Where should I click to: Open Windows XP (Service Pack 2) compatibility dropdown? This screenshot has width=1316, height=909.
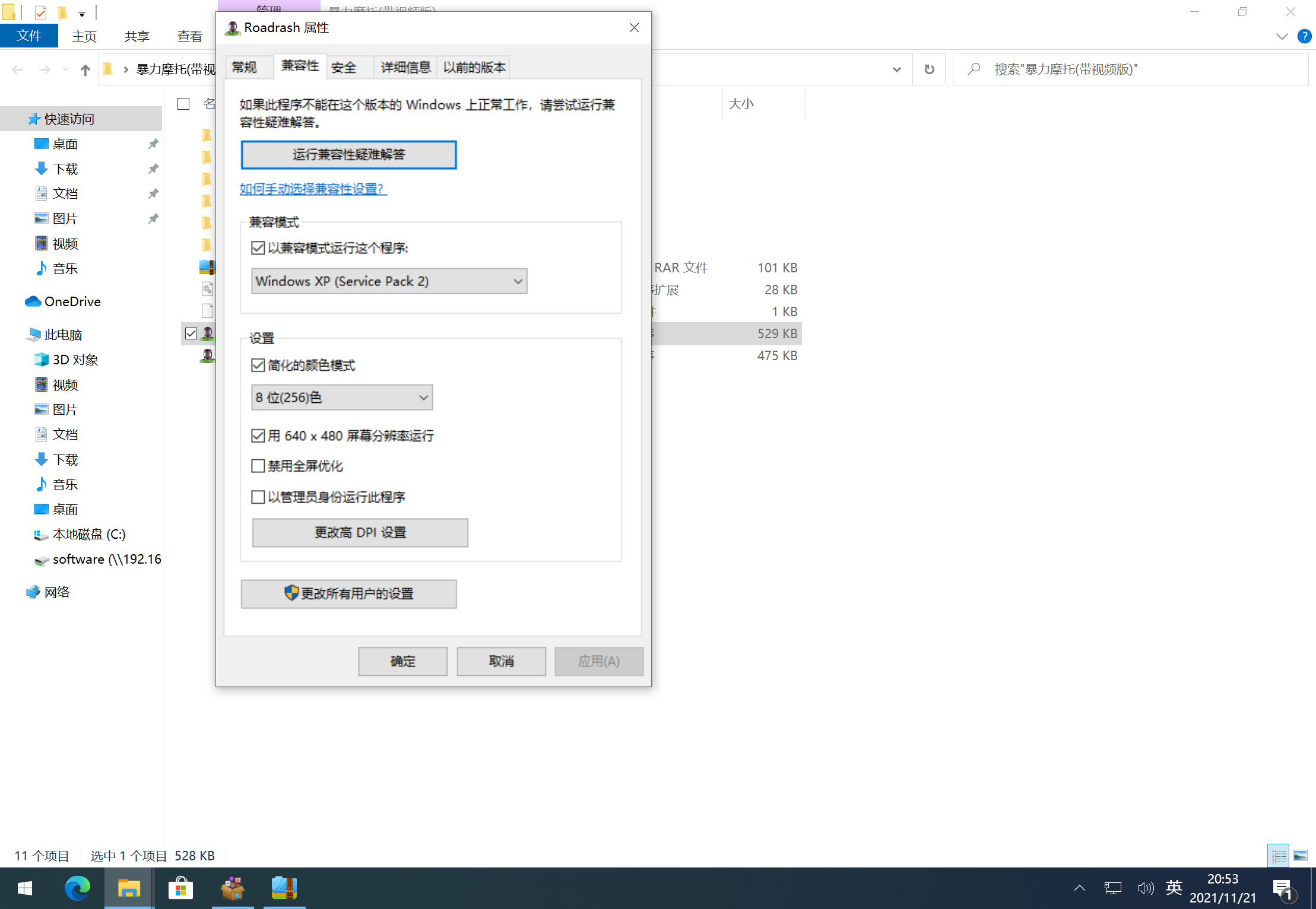tap(389, 281)
